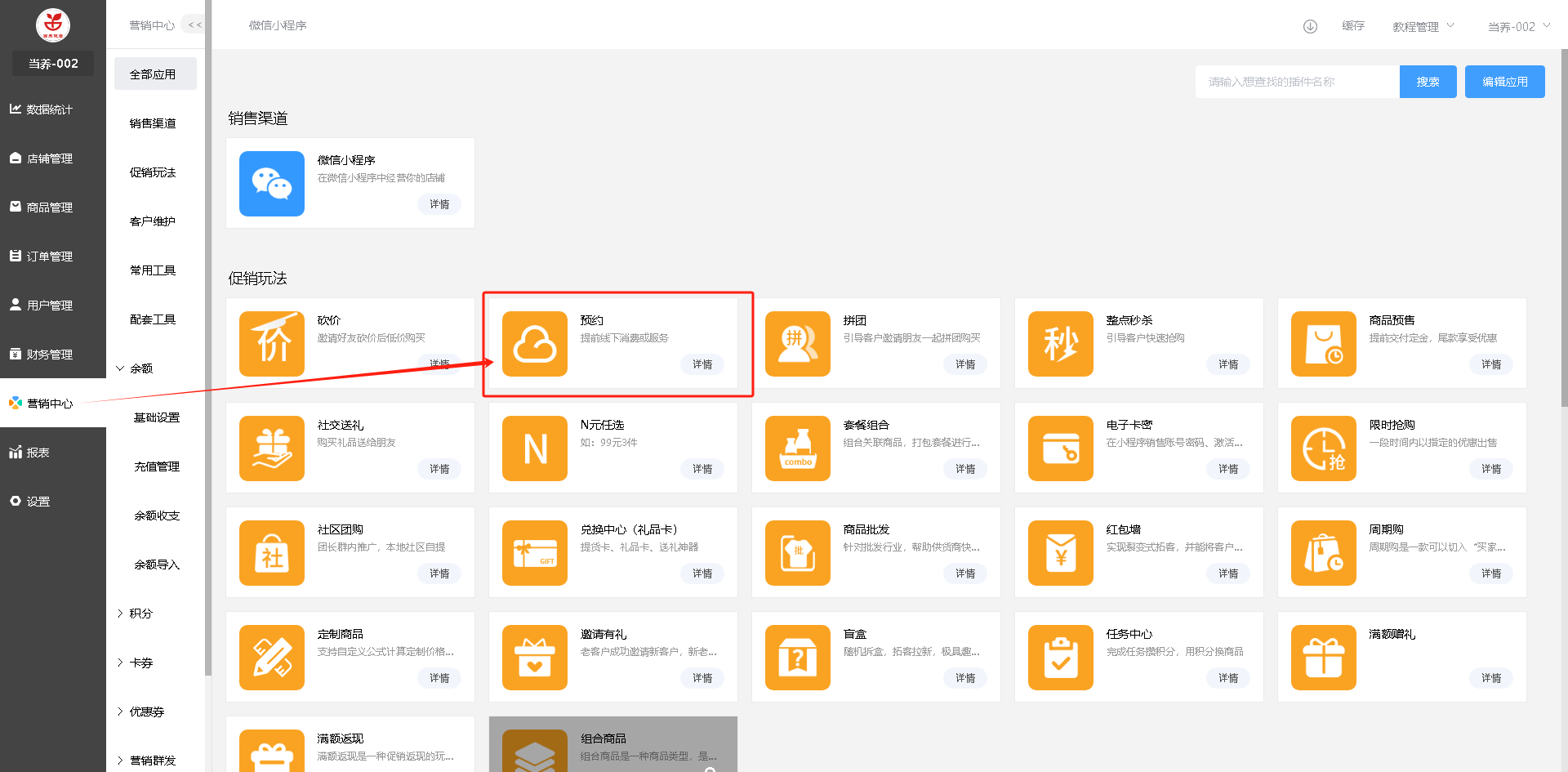Collapse the sidebar with the << button
The image size is (1568, 772).
point(194,25)
